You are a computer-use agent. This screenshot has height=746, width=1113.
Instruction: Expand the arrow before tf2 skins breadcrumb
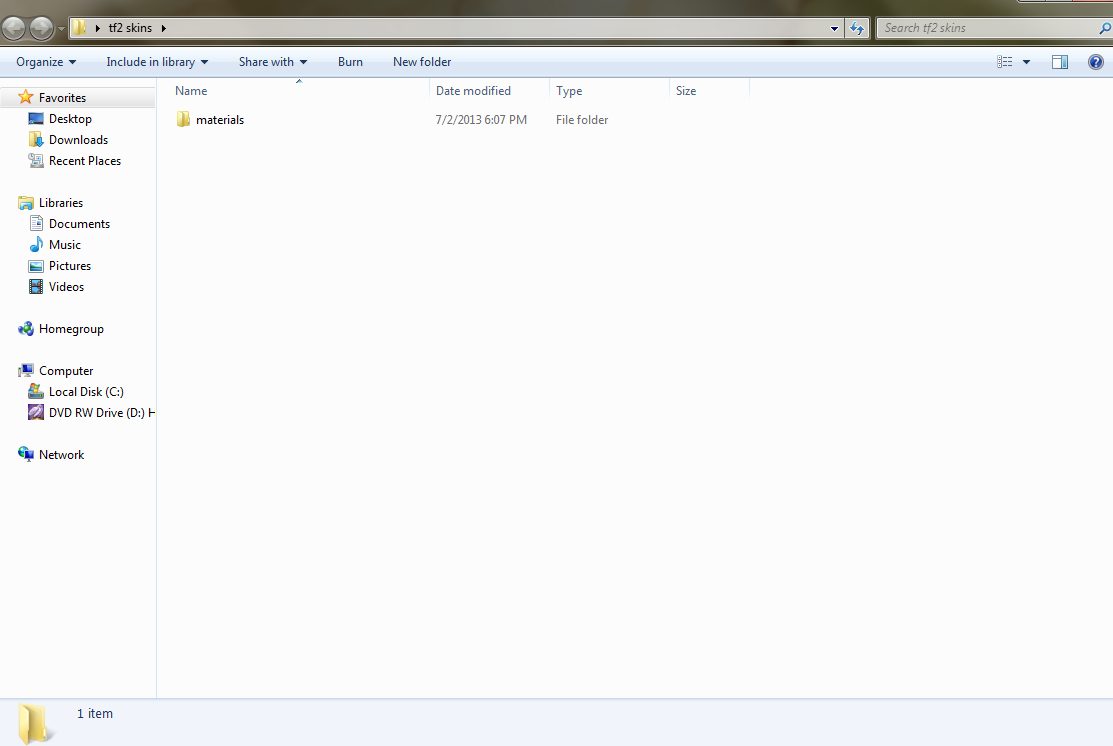pos(98,28)
